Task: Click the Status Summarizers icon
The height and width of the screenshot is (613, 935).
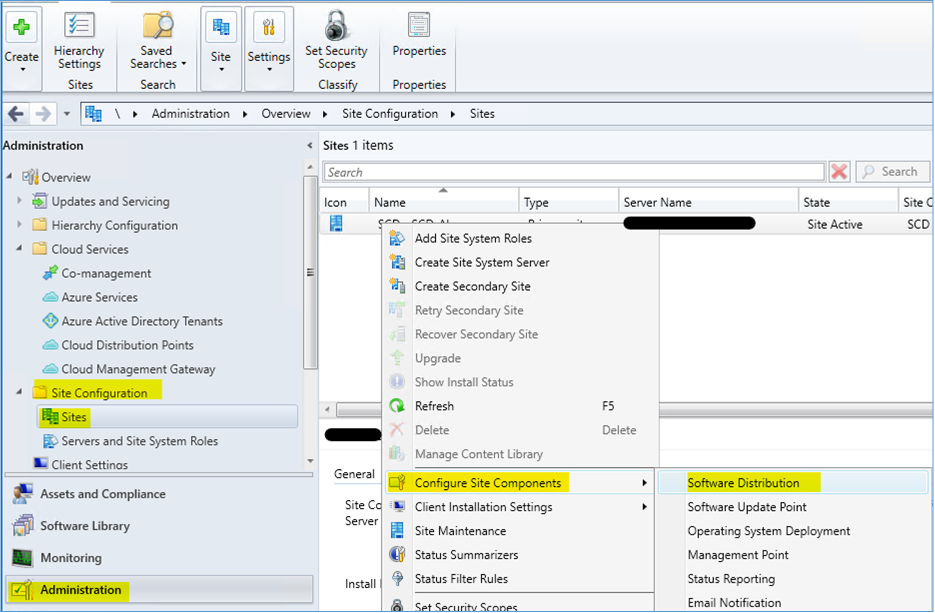Action: [397, 554]
